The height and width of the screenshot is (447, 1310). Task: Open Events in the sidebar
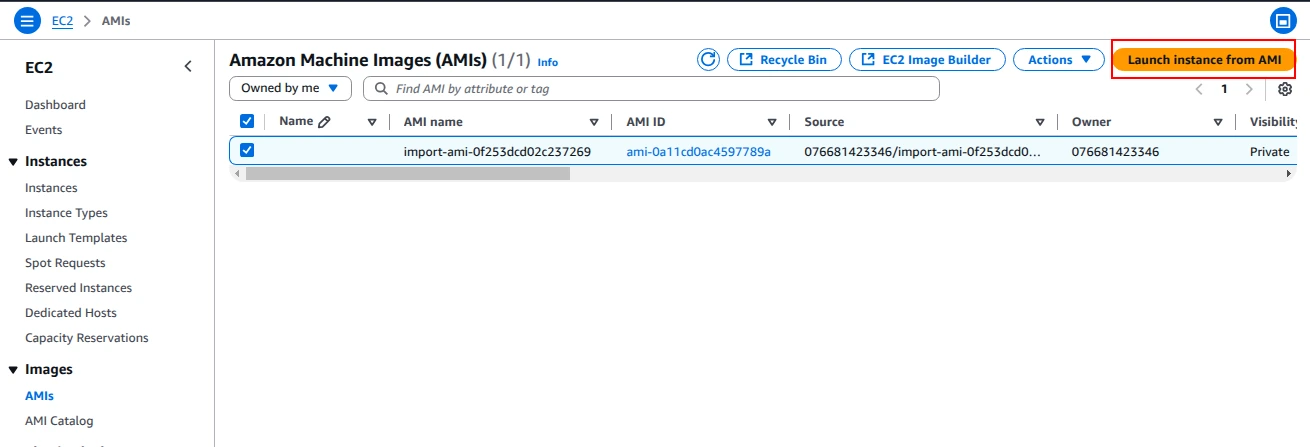44,130
